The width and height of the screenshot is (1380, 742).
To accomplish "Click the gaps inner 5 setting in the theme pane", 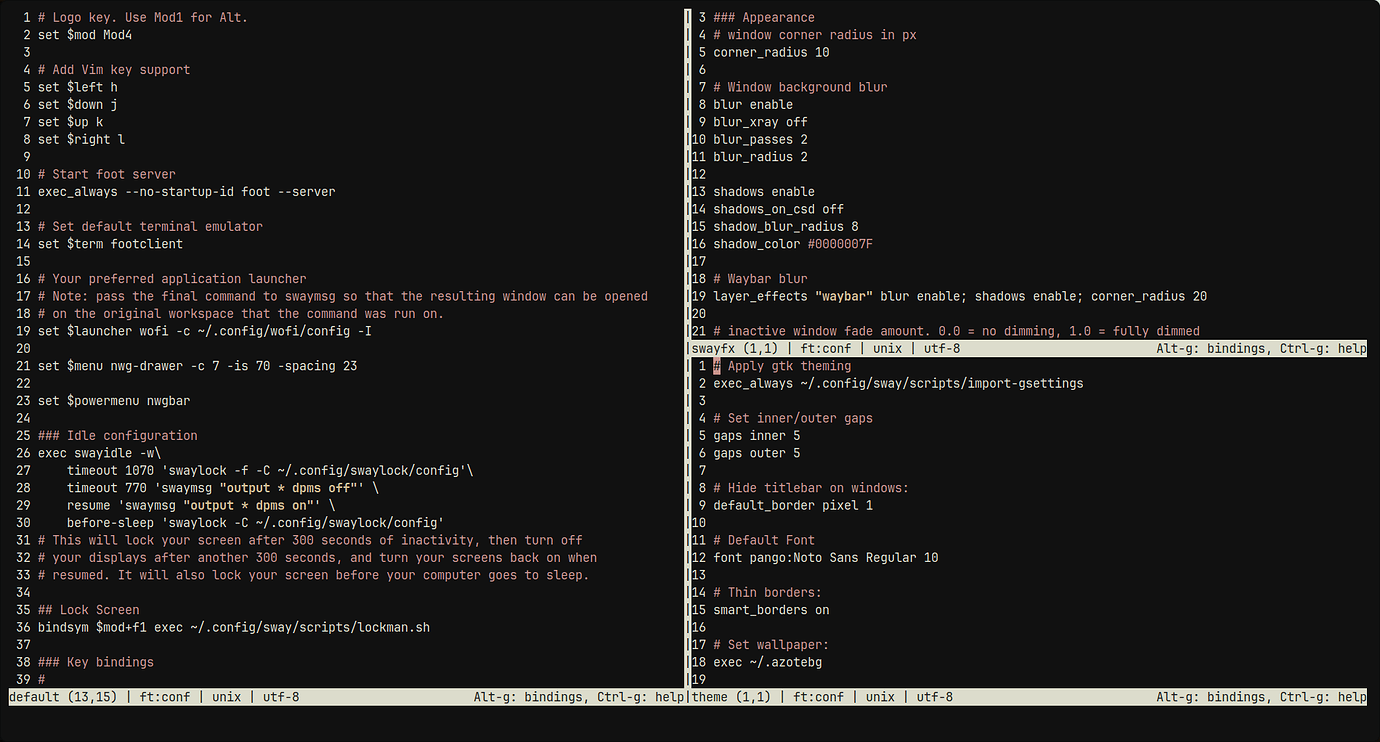I will tap(756, 435).
